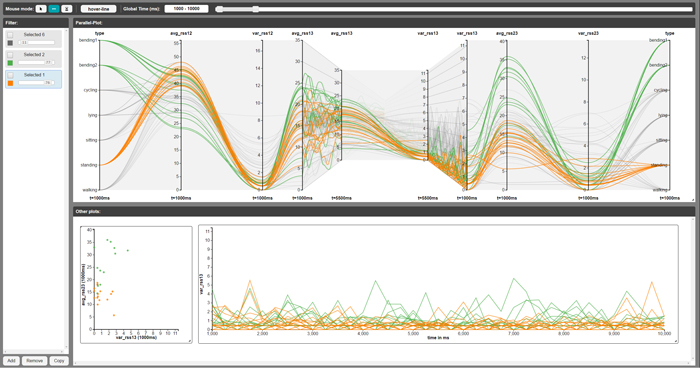Click the parallel plot panel resize handle
Screen dimensions: 700x368
click(693, 200)
